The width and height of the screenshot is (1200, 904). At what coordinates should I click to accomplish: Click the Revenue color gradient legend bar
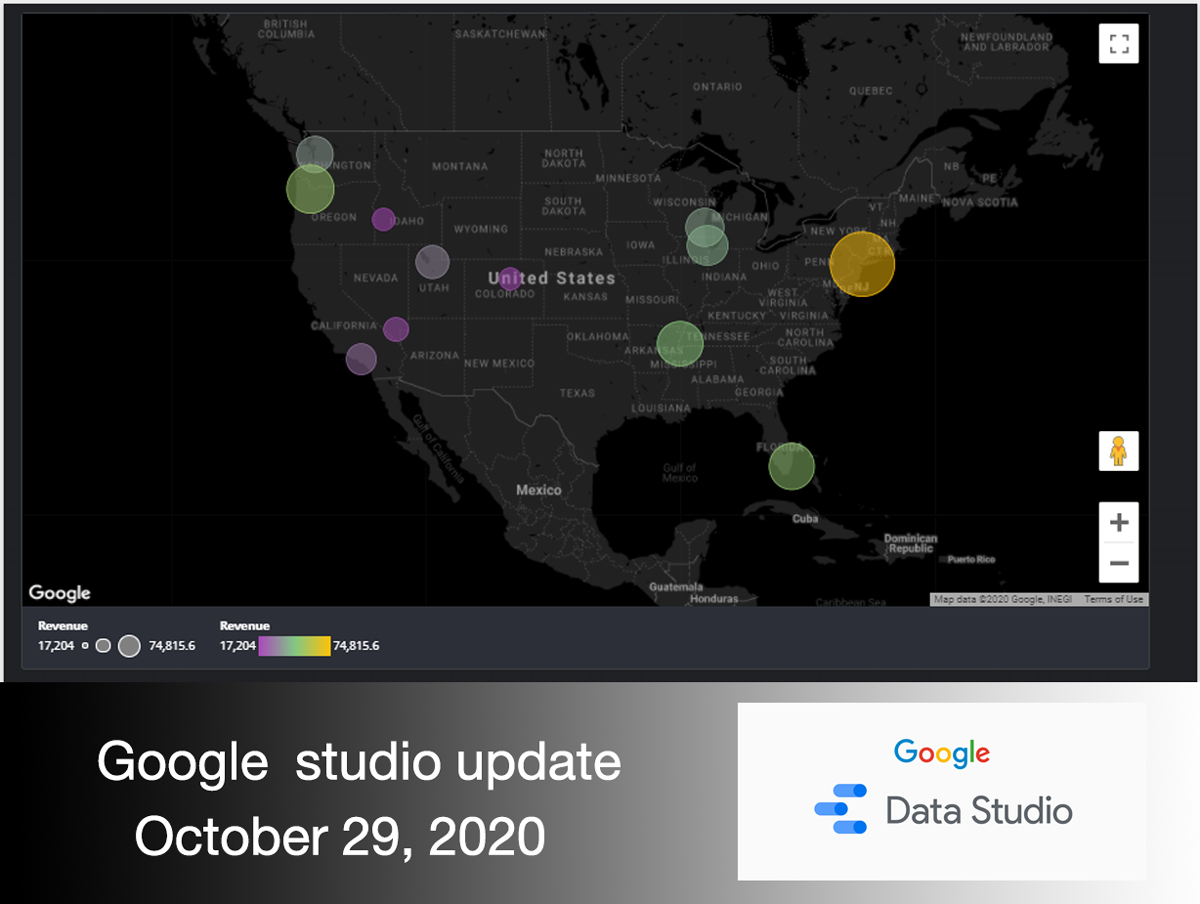294,646
